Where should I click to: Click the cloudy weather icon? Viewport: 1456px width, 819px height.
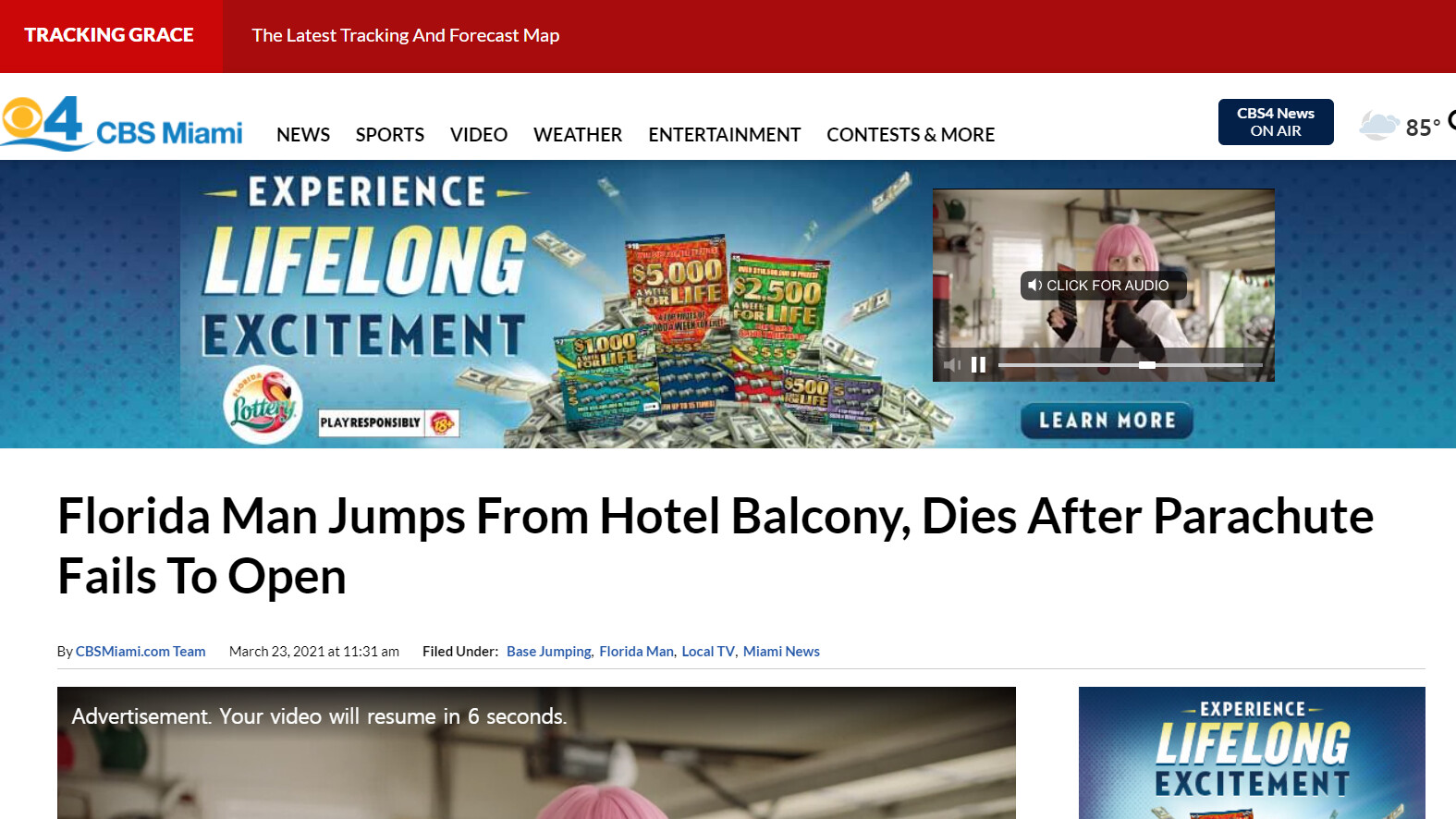tap(1379, 125)
